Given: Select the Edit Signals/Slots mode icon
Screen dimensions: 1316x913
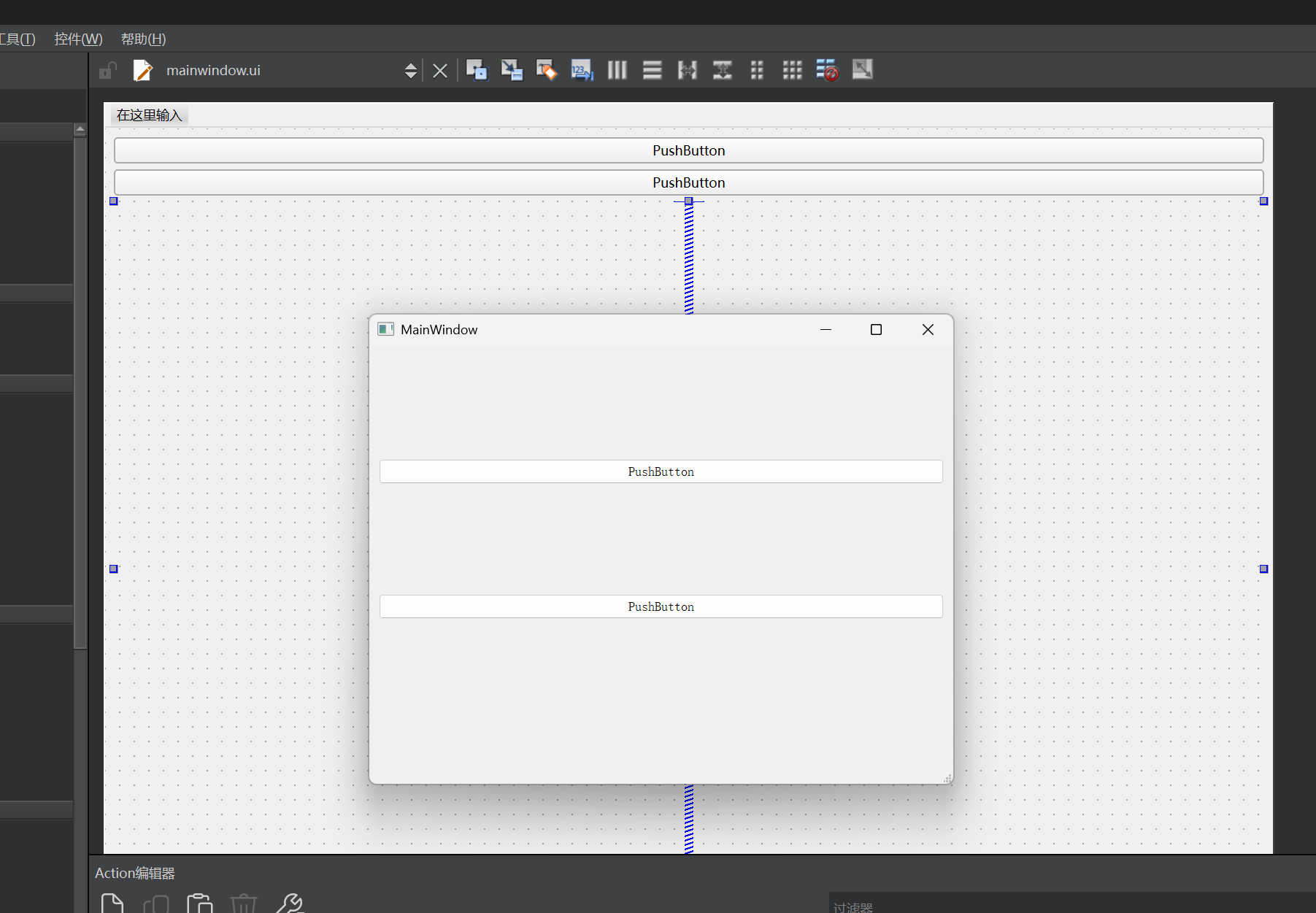Looking at the screenshot, I should (x=512, y=69).
